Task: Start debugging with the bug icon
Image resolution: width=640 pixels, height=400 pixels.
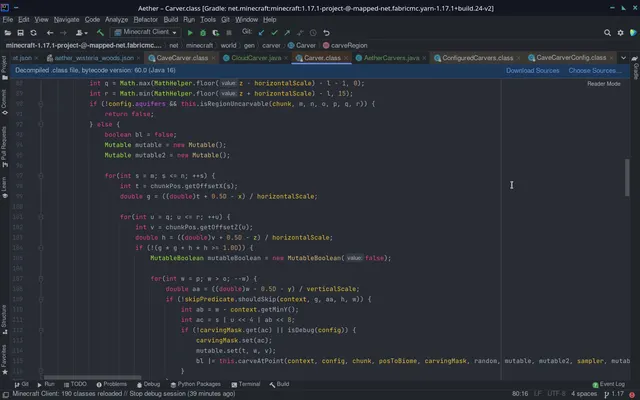Action: click(x=203, y=33)
